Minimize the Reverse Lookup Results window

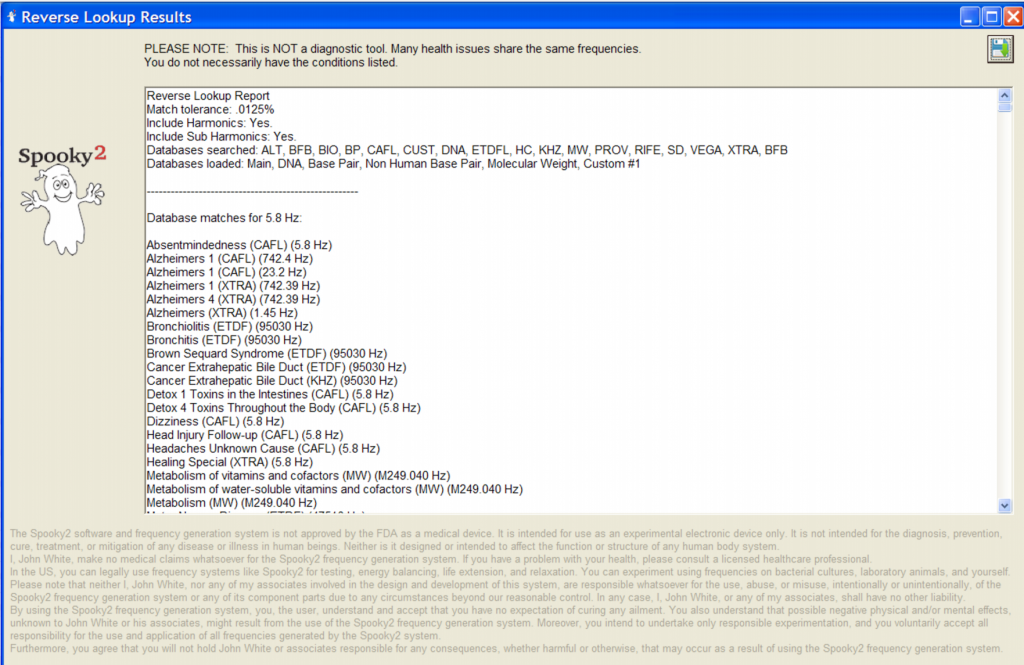[x=969, y=16]
